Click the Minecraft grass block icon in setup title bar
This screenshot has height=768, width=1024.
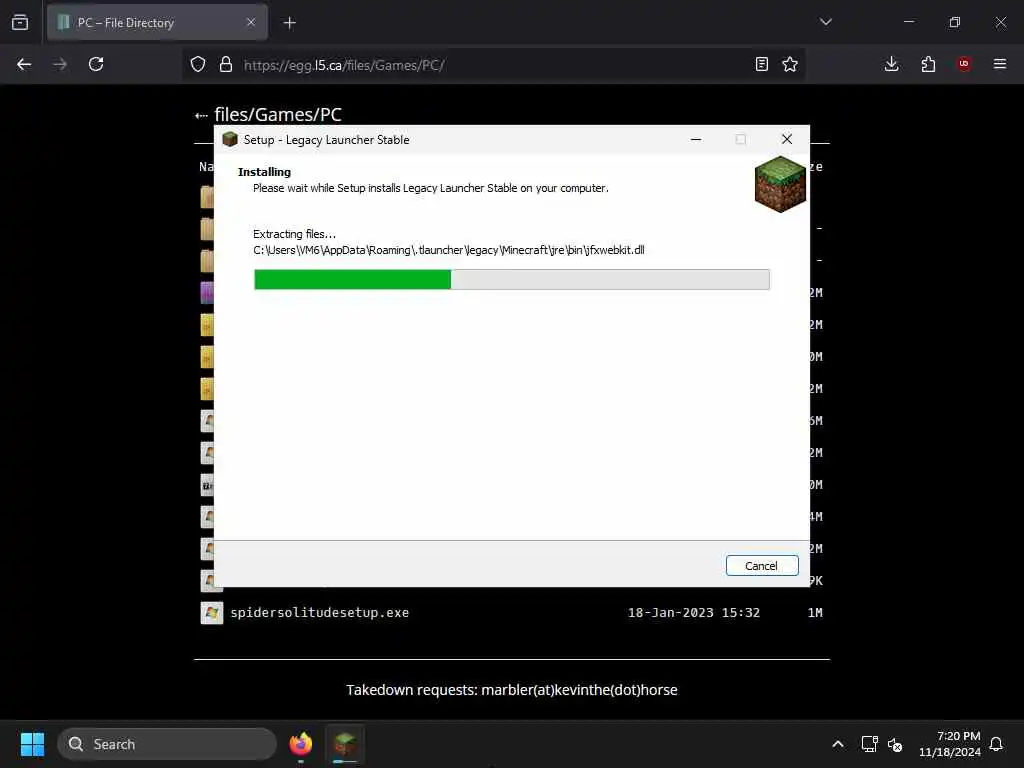230,139
